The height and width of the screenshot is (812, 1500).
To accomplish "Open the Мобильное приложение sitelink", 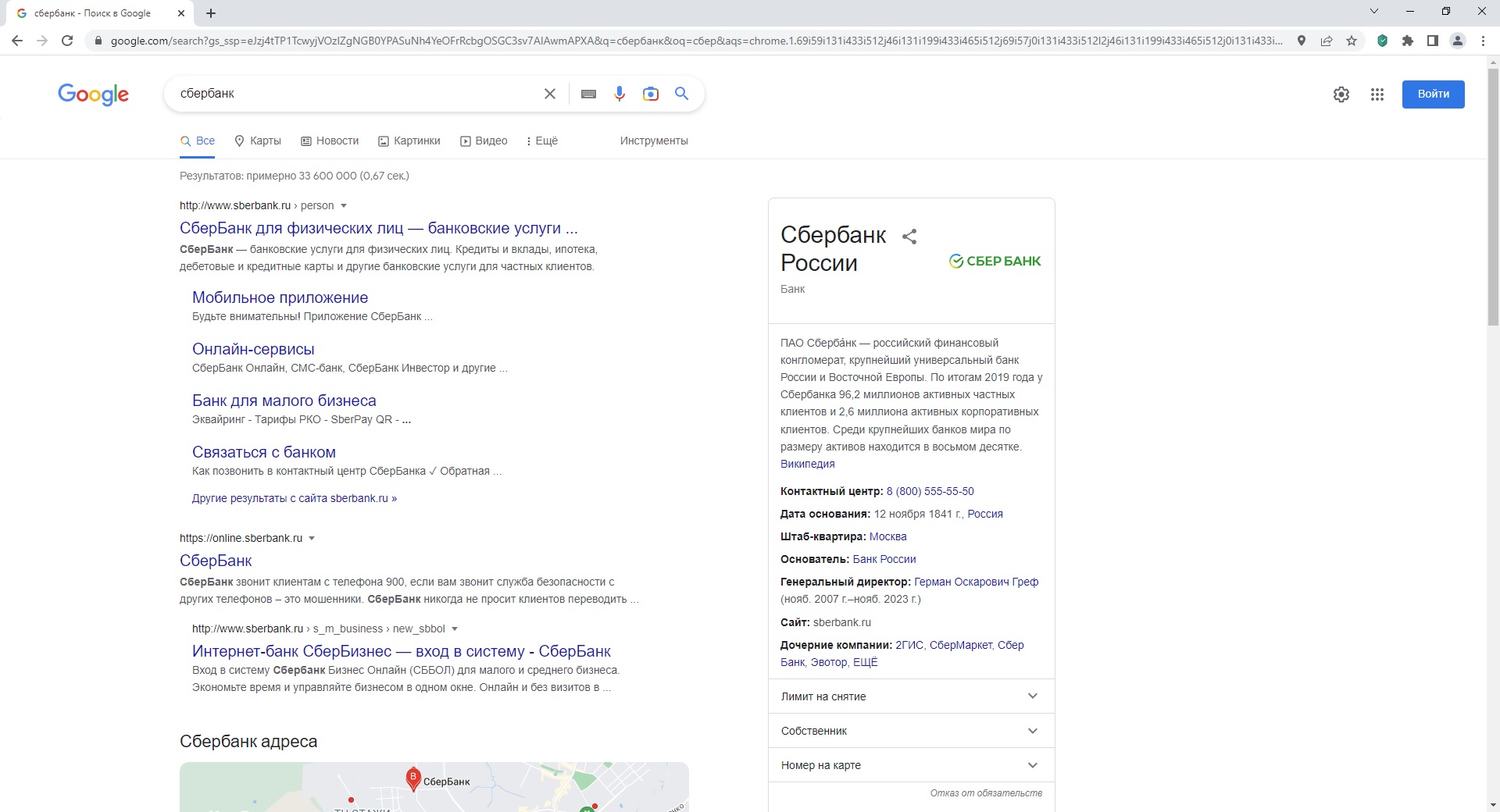I will tap(280, 297).
